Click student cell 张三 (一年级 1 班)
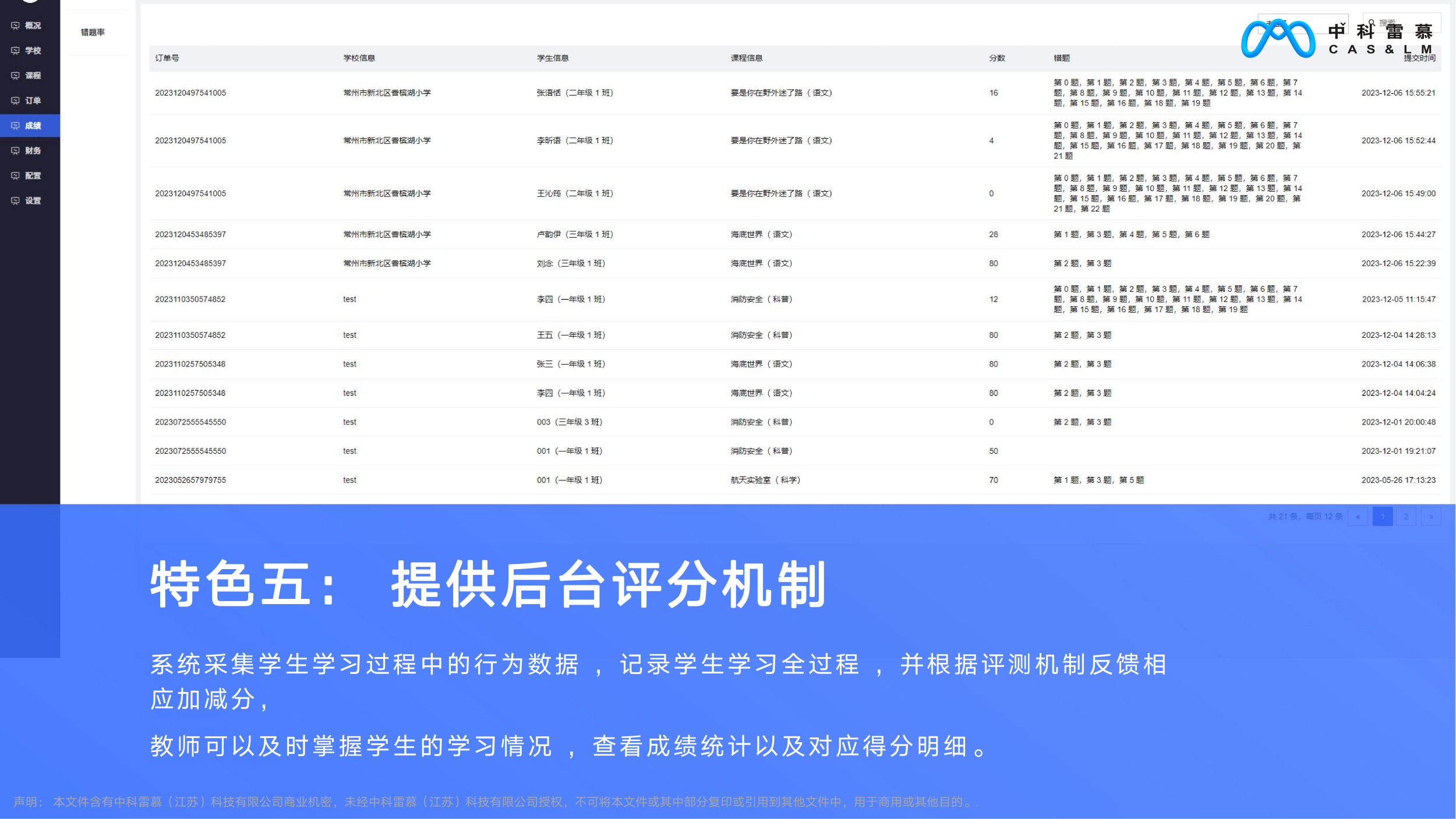 571,365
